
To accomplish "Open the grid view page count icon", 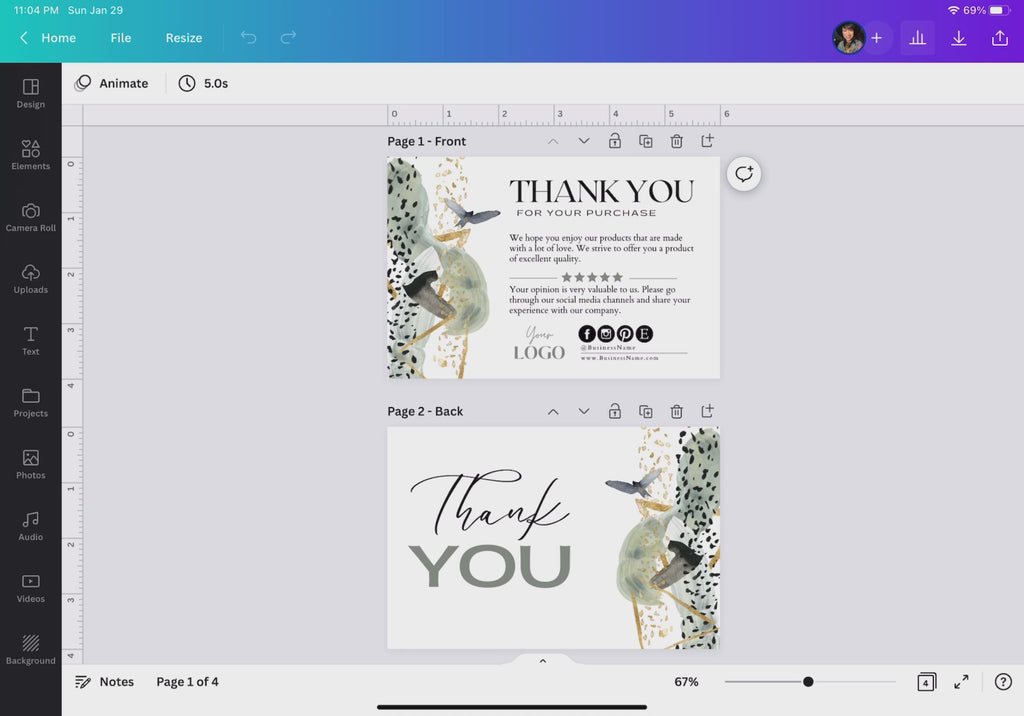I will (x=926, y=681).
